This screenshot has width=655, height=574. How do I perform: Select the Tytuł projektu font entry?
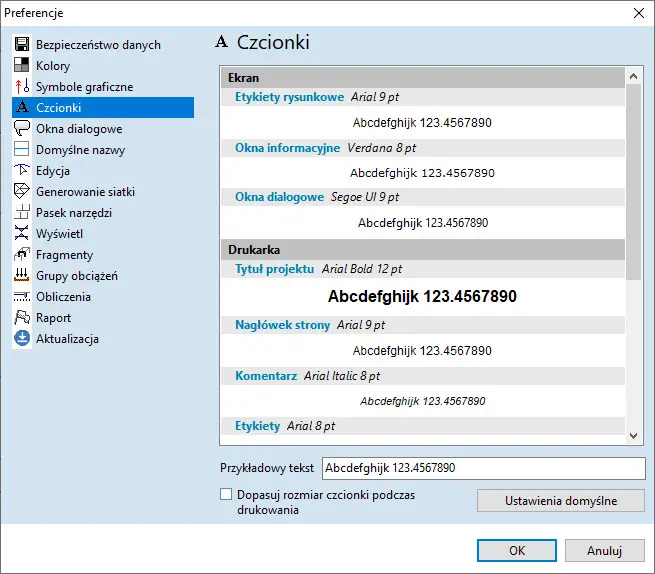(274, 269)
